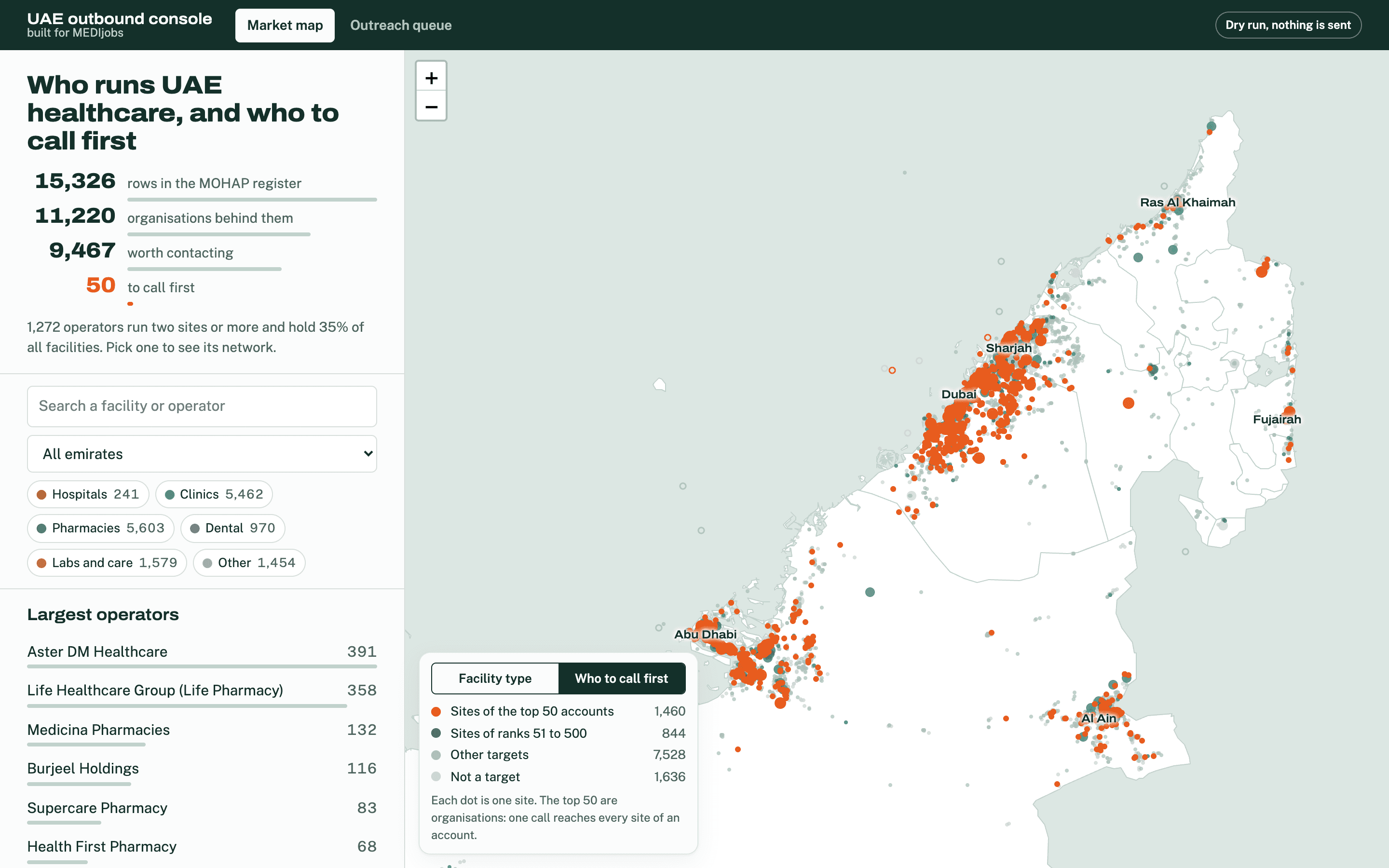This screenshot has width=1389, height=868.
Task: Toggle the Labs and care filter chip
Action: click(107, 563)
